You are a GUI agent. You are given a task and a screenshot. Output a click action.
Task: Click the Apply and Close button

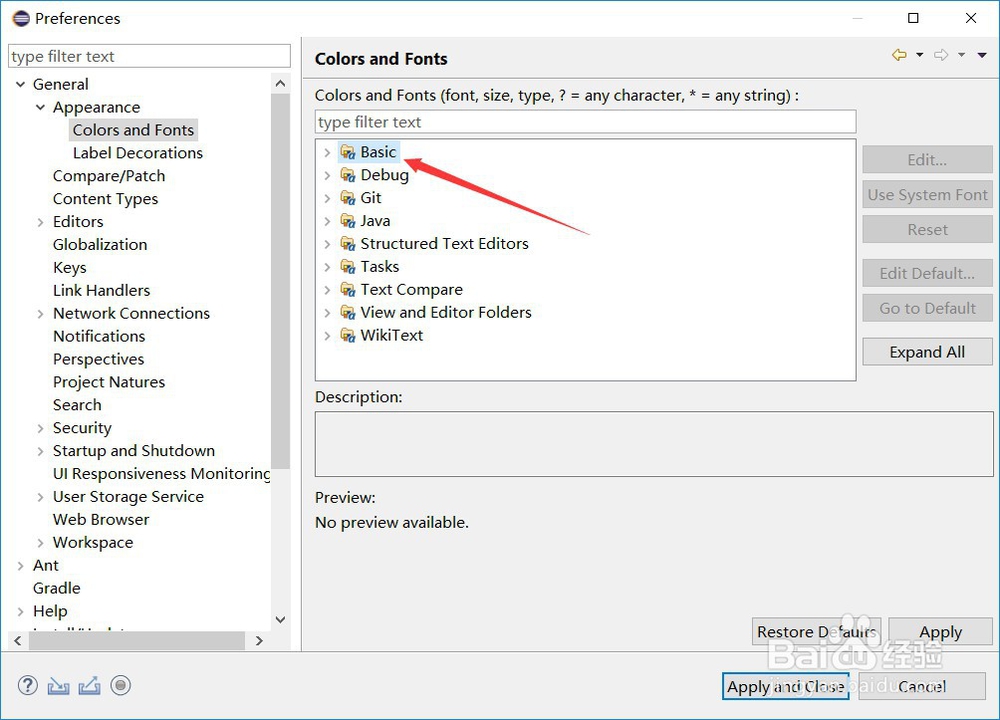[x=785, y=687]
